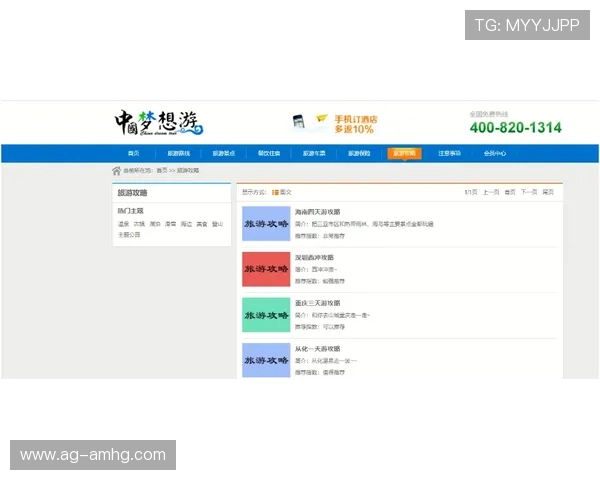
Task: Jump to 尾页 in pagination
Action: click(x=548, y=192)
